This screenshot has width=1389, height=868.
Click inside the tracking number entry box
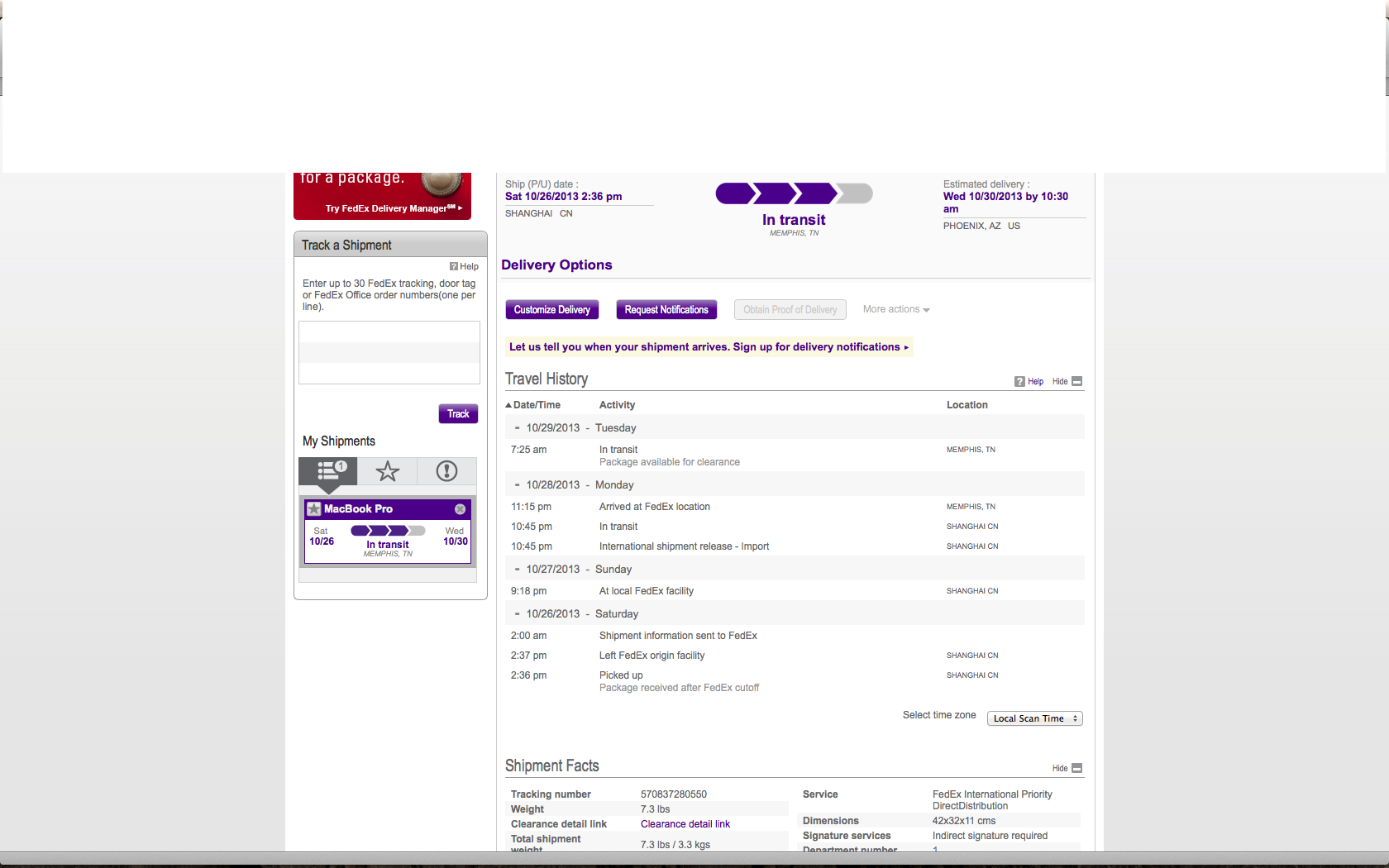coord(389,352)
